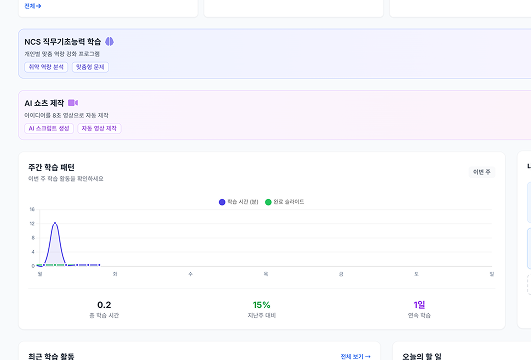
Task: Click the brain icon next to NCS 직무기초능력 학습
Action: pos(109,42)
